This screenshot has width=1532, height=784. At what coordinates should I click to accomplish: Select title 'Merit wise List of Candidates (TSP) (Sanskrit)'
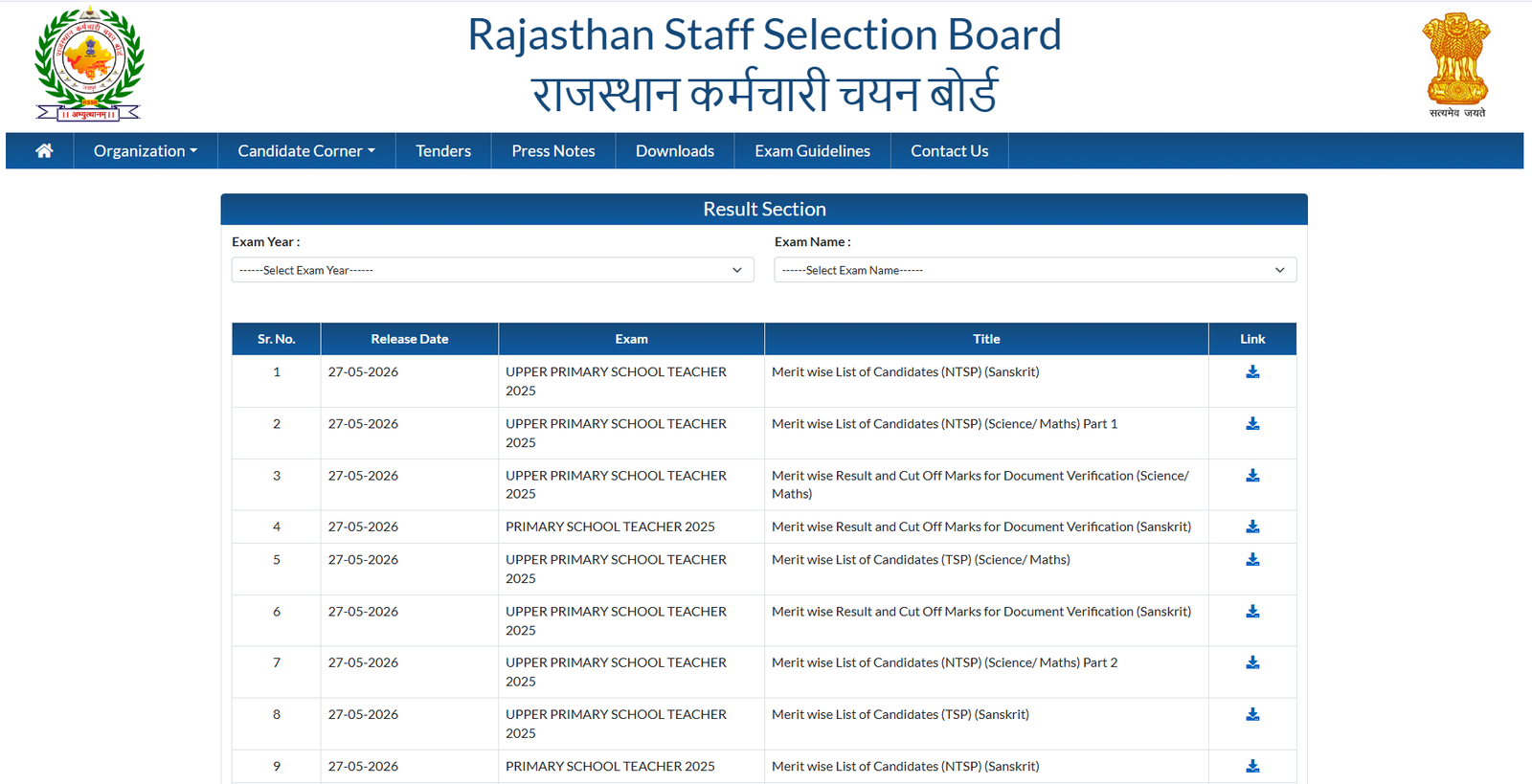point(900,715)
